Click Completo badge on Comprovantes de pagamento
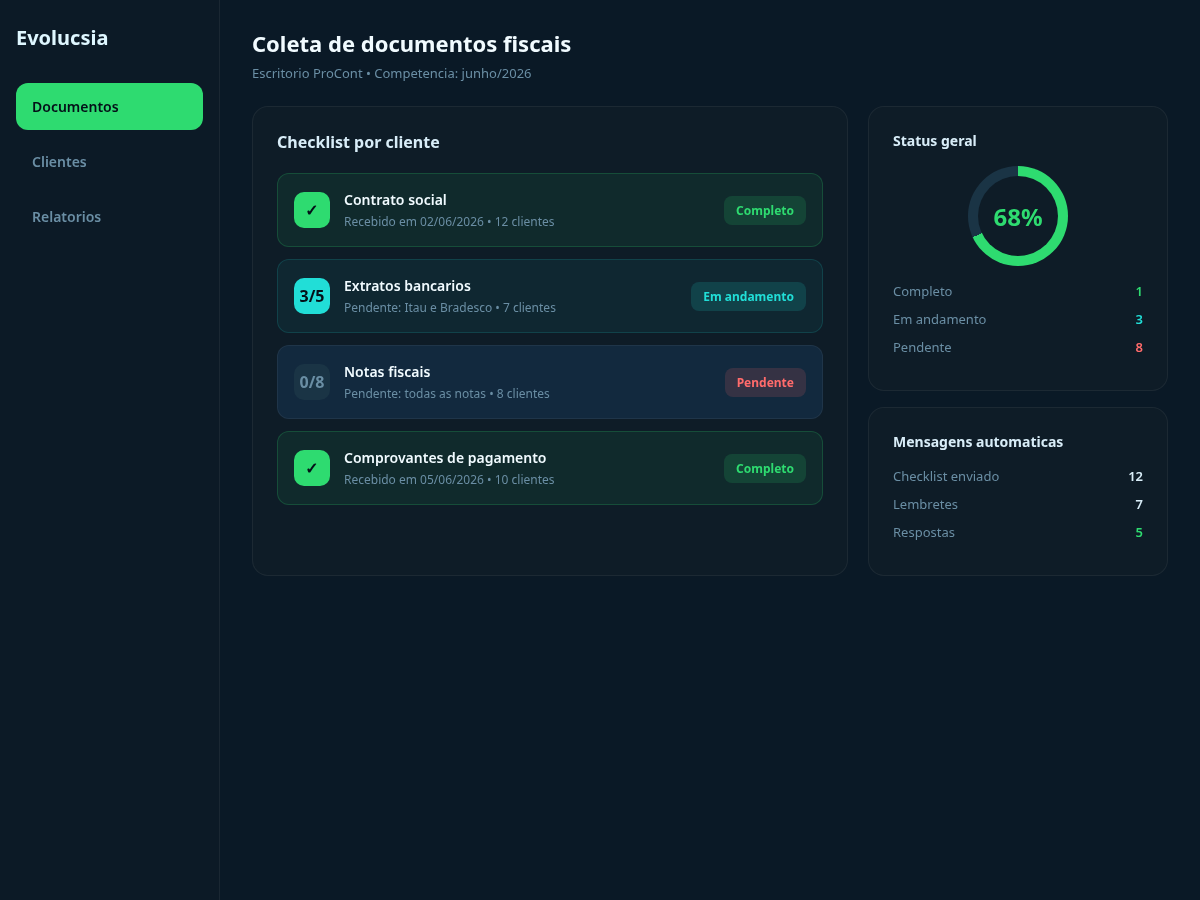Screen dimensions: 1200x900 tap(765, 469)
